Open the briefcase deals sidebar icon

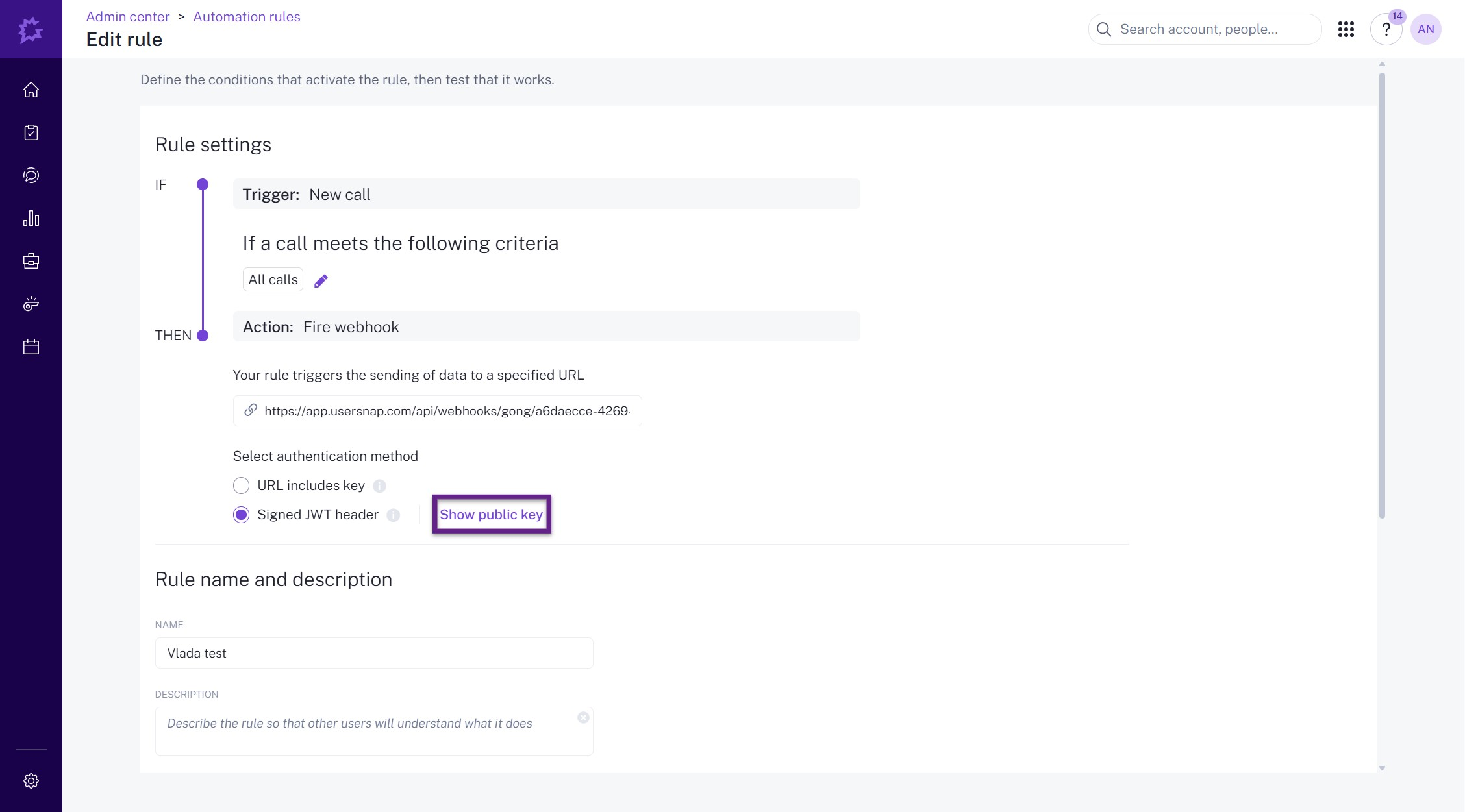pyautogui.click(x=31, y=261)
